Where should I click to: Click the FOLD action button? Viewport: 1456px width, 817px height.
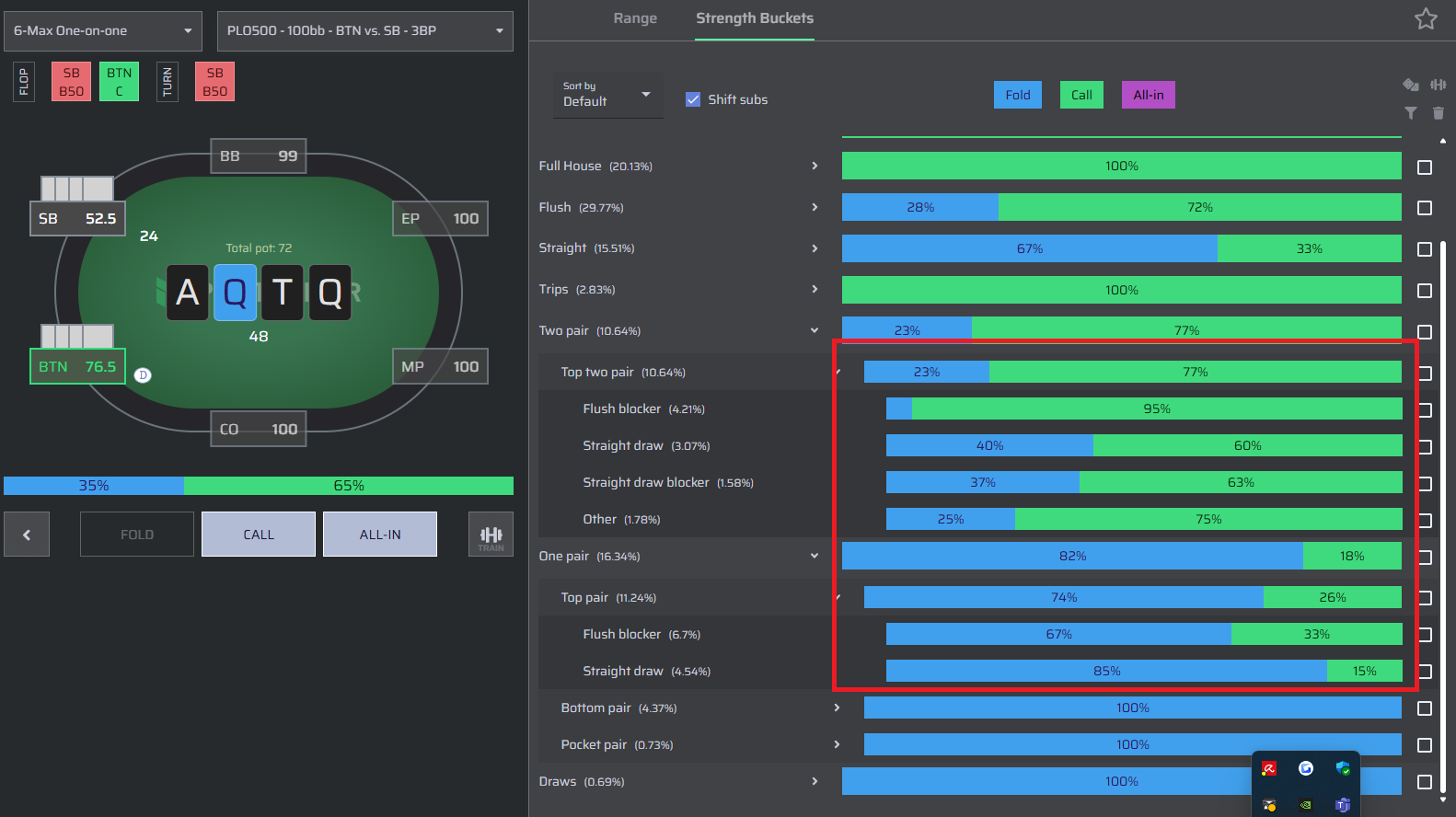click(x=137, y=535)
